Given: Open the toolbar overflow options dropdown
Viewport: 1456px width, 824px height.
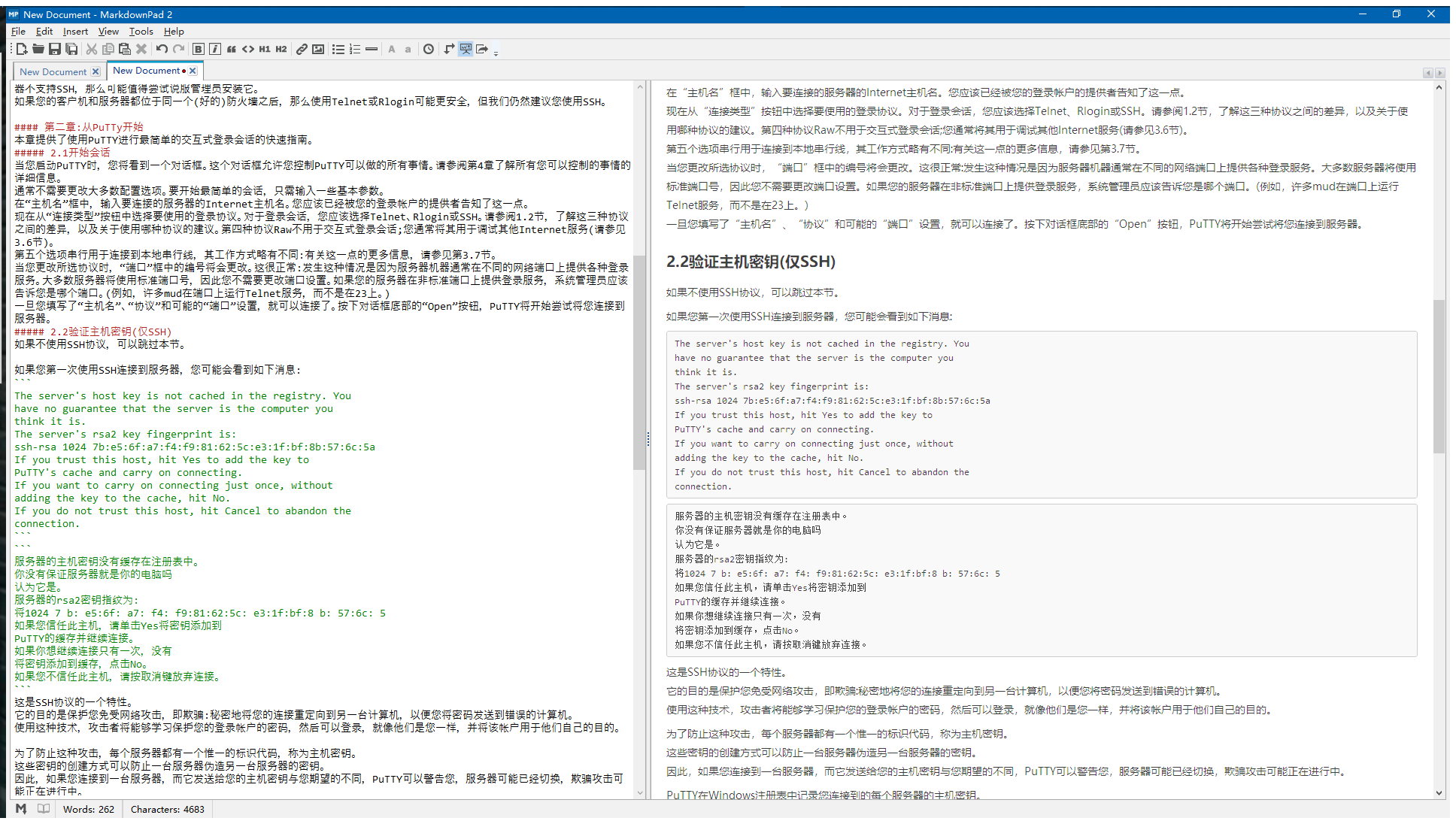Looking at the screenshot, I should pos(496,51).
